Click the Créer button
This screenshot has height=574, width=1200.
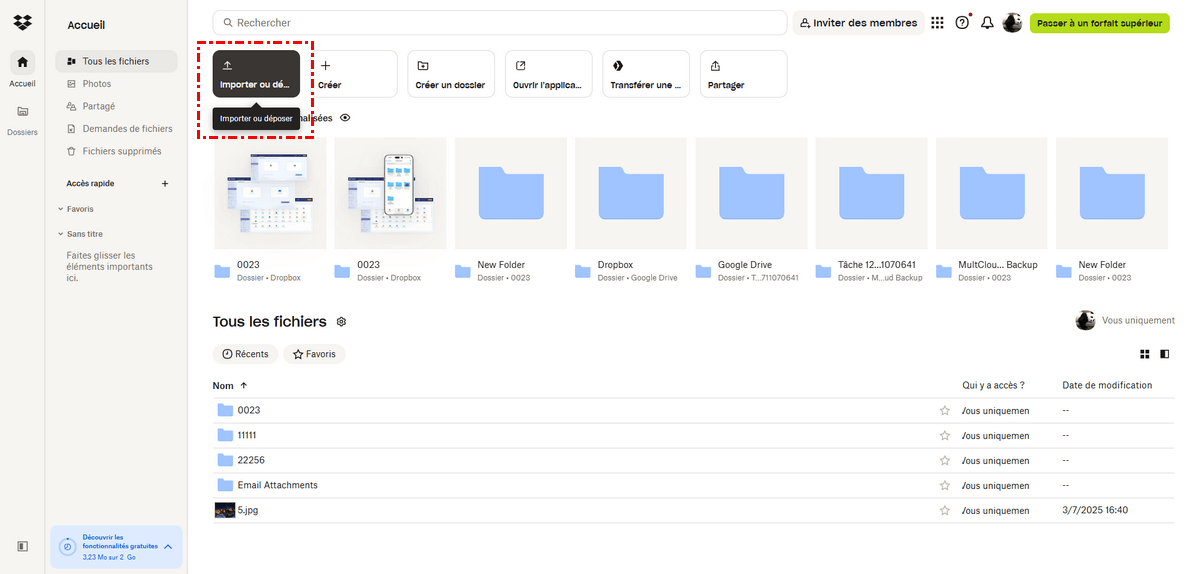tap(354, 74)
